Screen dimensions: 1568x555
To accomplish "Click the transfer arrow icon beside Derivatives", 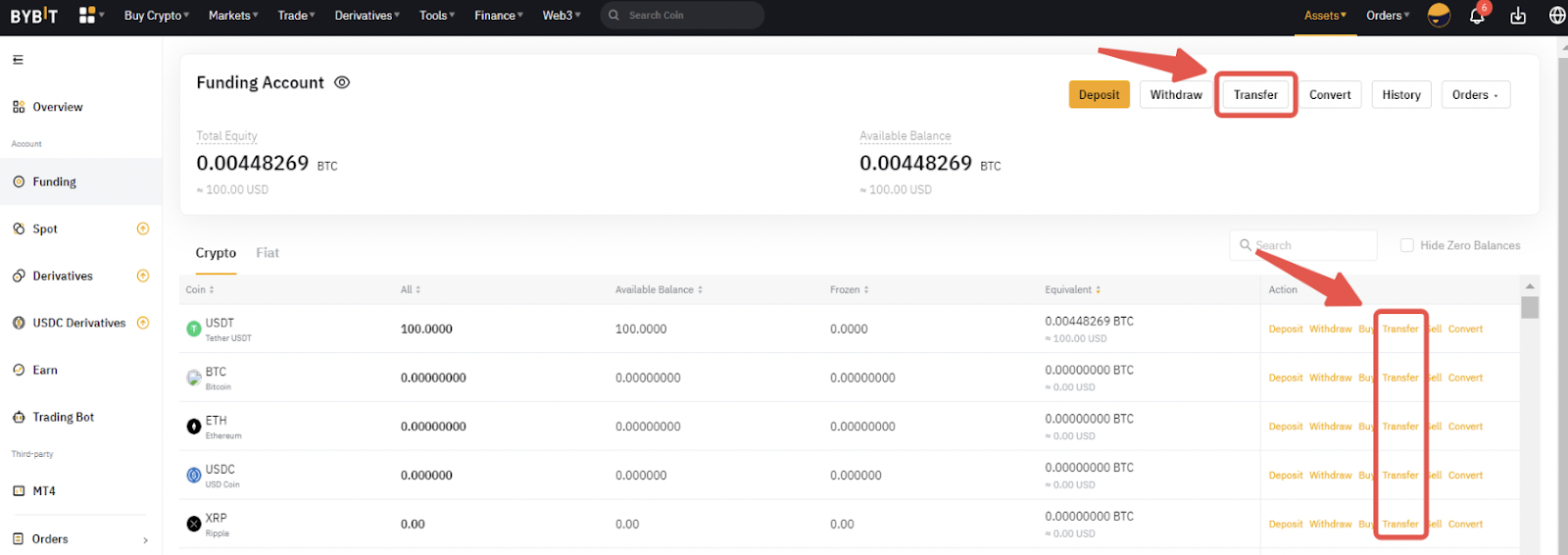I will (x=143, y=276).
